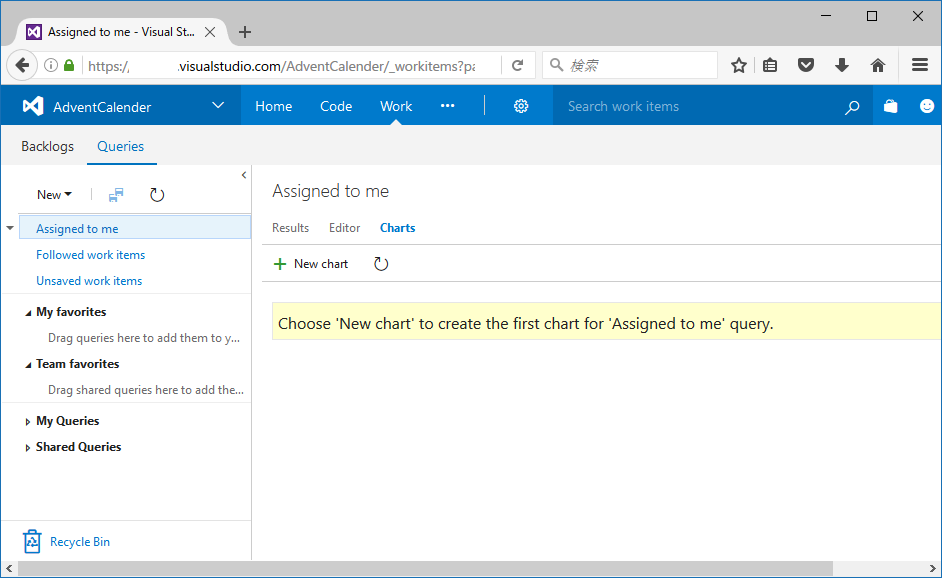Click the site information icon in address bar
Screen dimensions: 942x578
tap(51, 65)
